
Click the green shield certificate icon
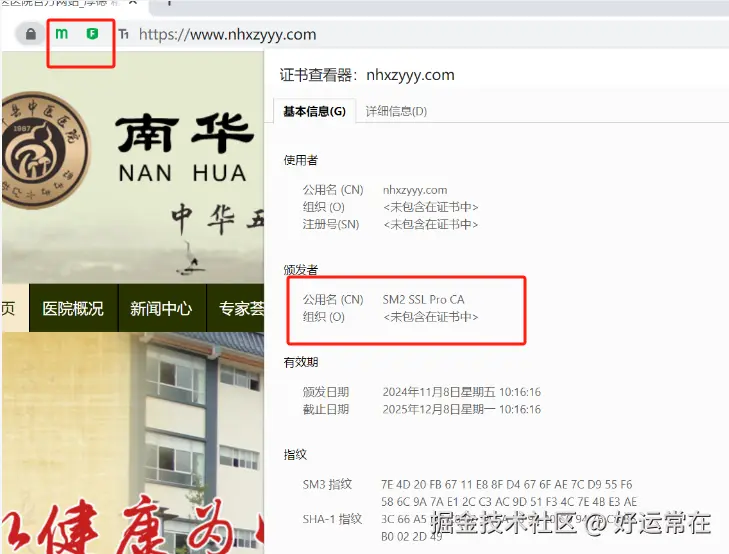pyautogui.click(x=93, y=33)
